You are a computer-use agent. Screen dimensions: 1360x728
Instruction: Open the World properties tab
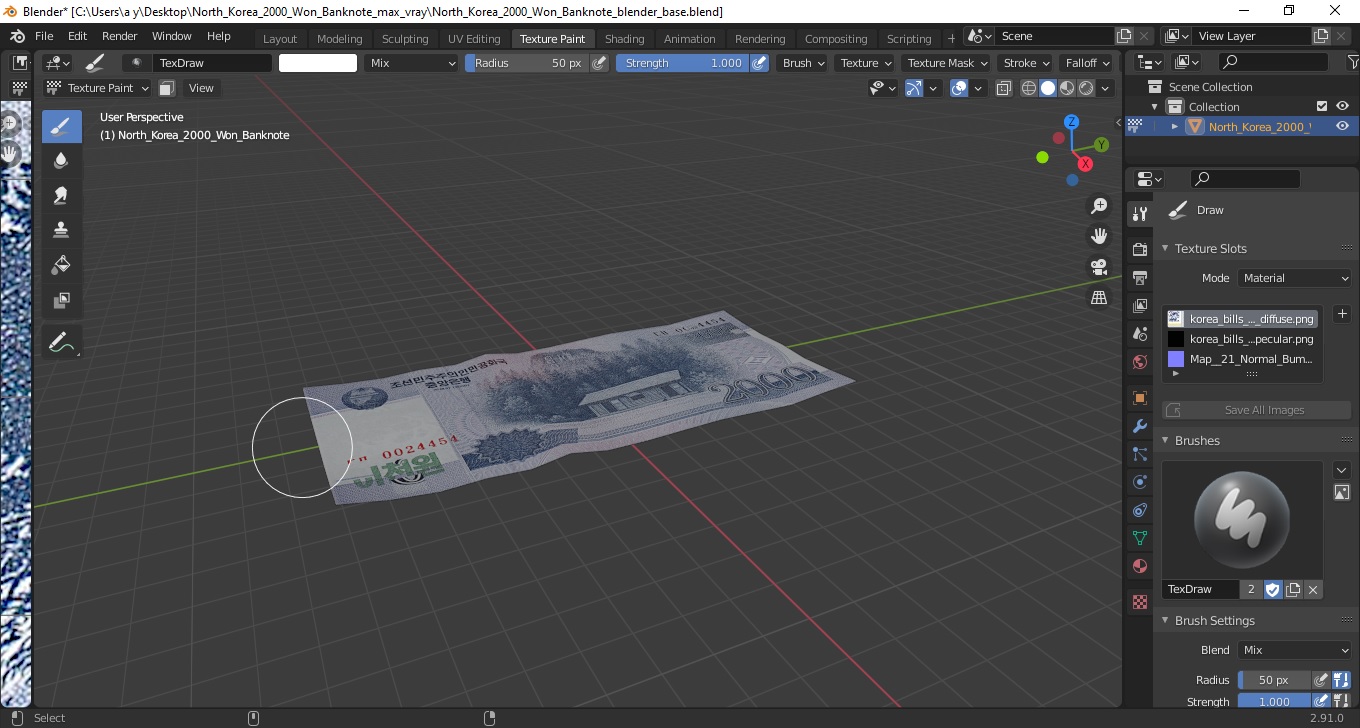pyautogui.click(x=1139, y=362)
